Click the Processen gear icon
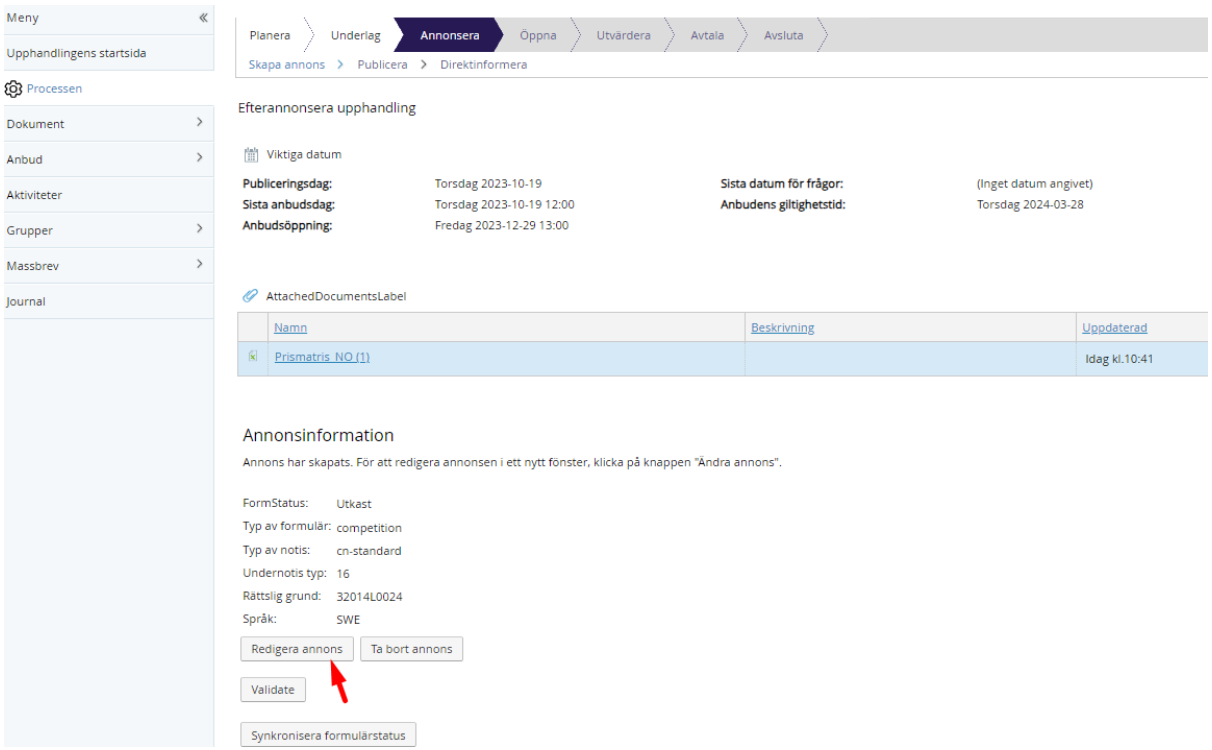The height and width of the screenshot is (750, 1212). coord(13,89)
